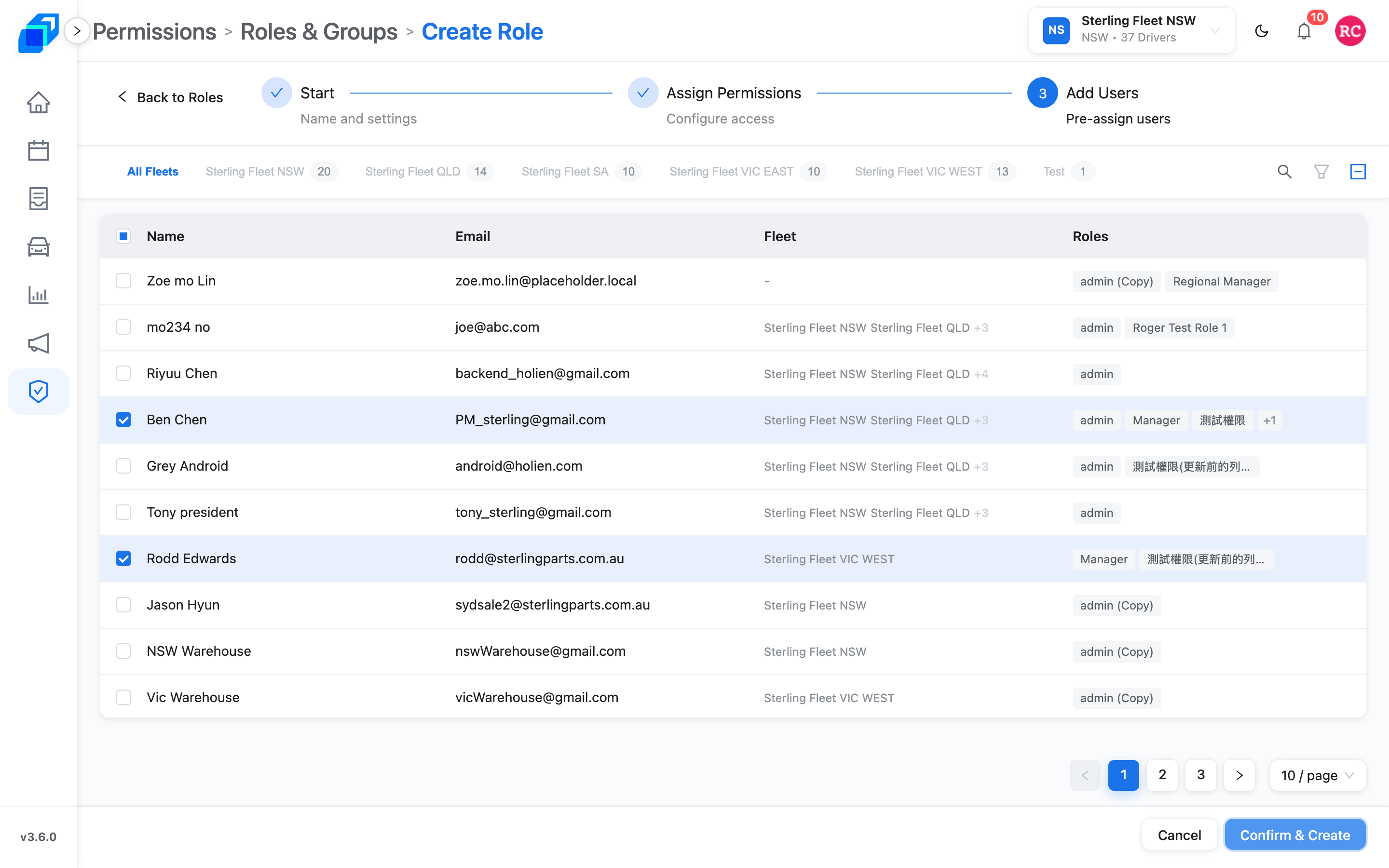Click Back to Roles
The height and width of the screenshot is (868, 1389).
pos(170,97)
